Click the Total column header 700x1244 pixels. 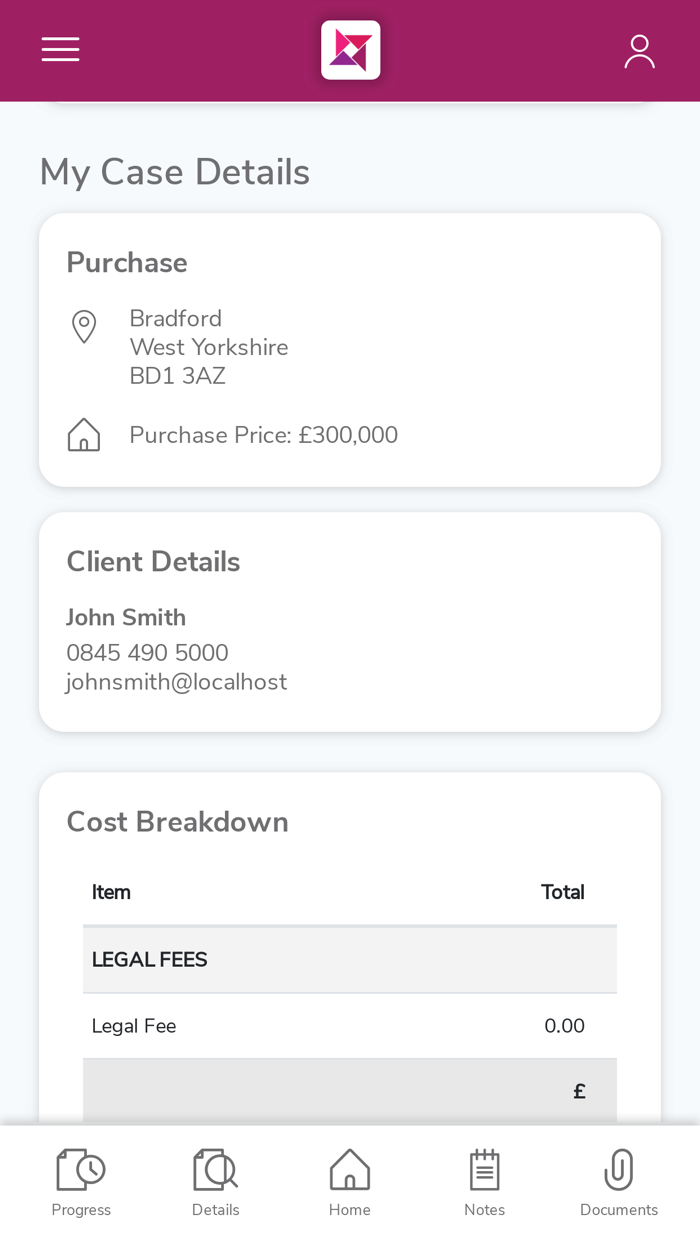[x=563, y=891]
